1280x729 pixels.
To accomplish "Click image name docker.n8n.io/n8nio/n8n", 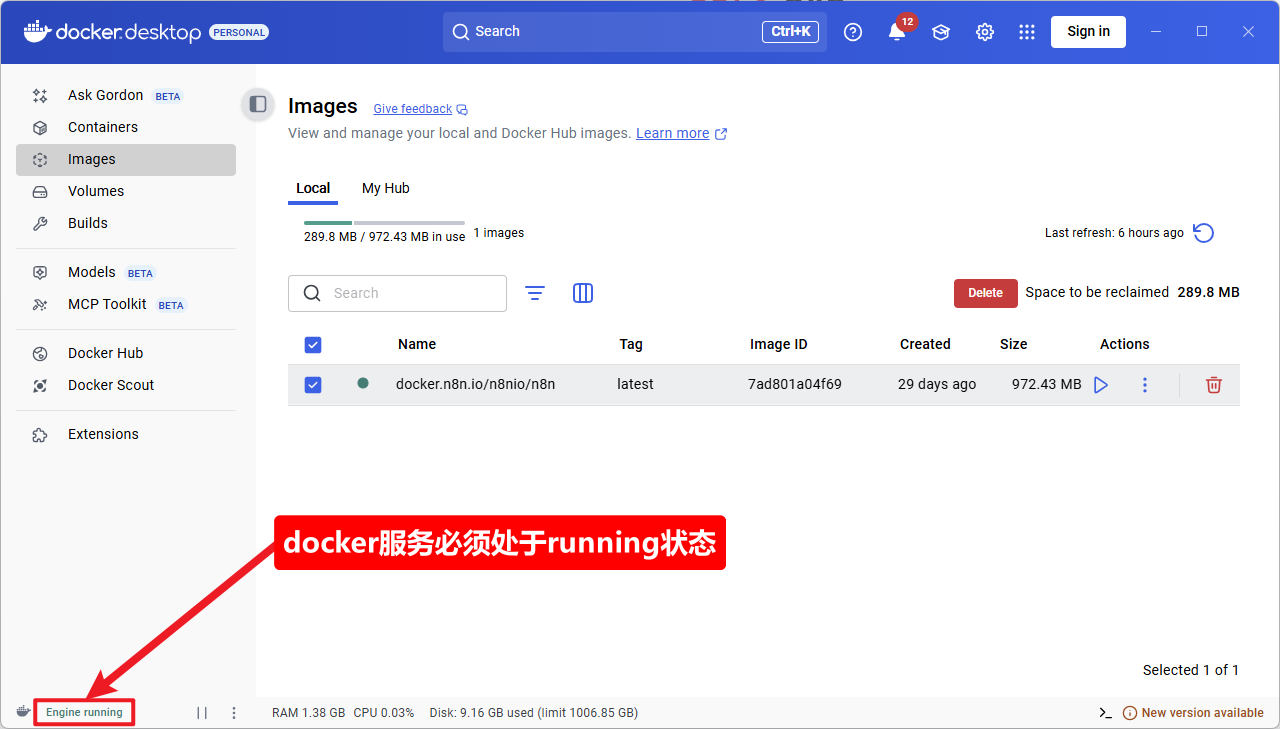I will (476, 384).
